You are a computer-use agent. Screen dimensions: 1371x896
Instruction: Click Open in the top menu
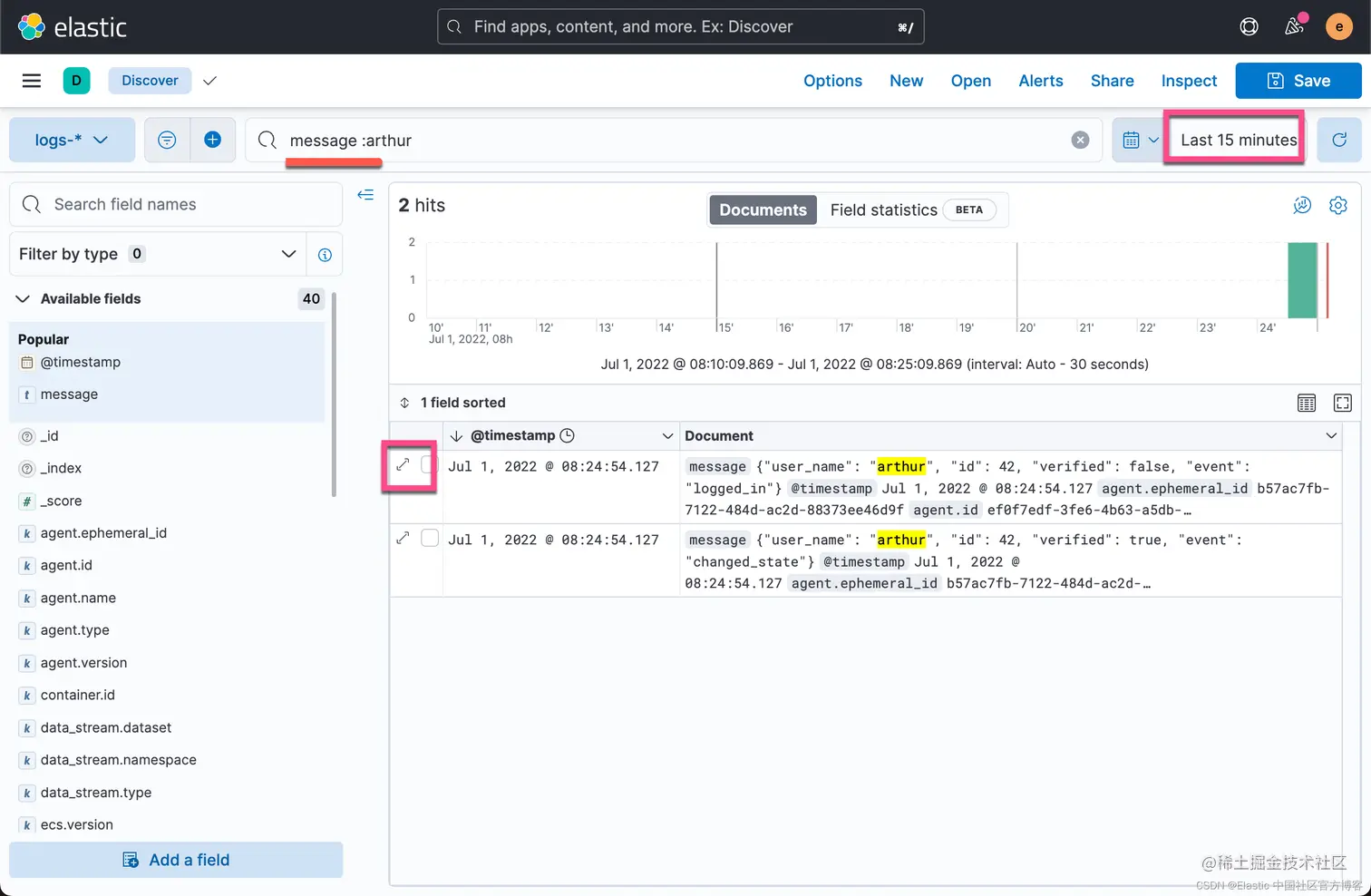[x=971, y=81]
